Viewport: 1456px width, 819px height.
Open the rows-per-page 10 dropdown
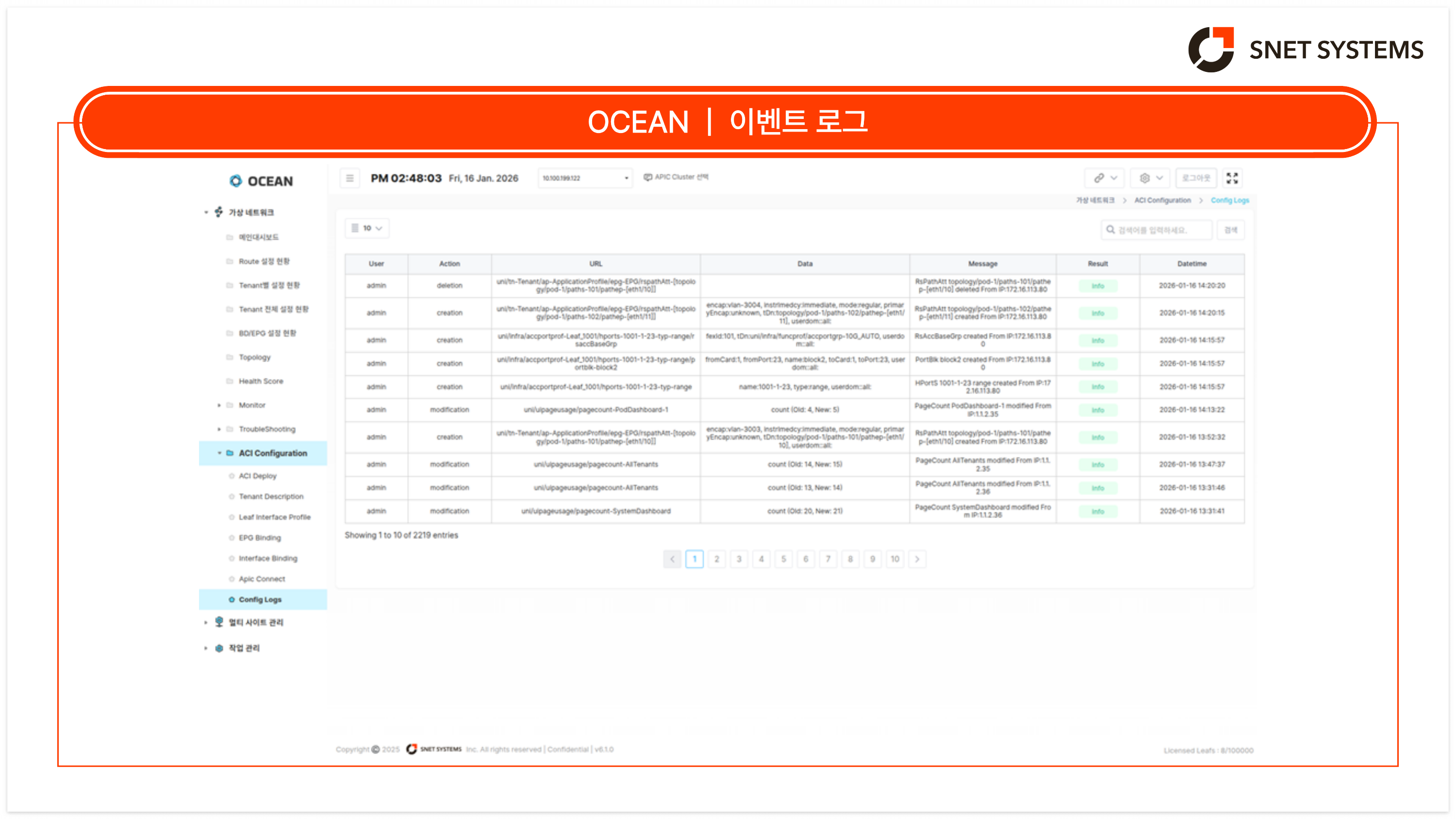point(367,228)
